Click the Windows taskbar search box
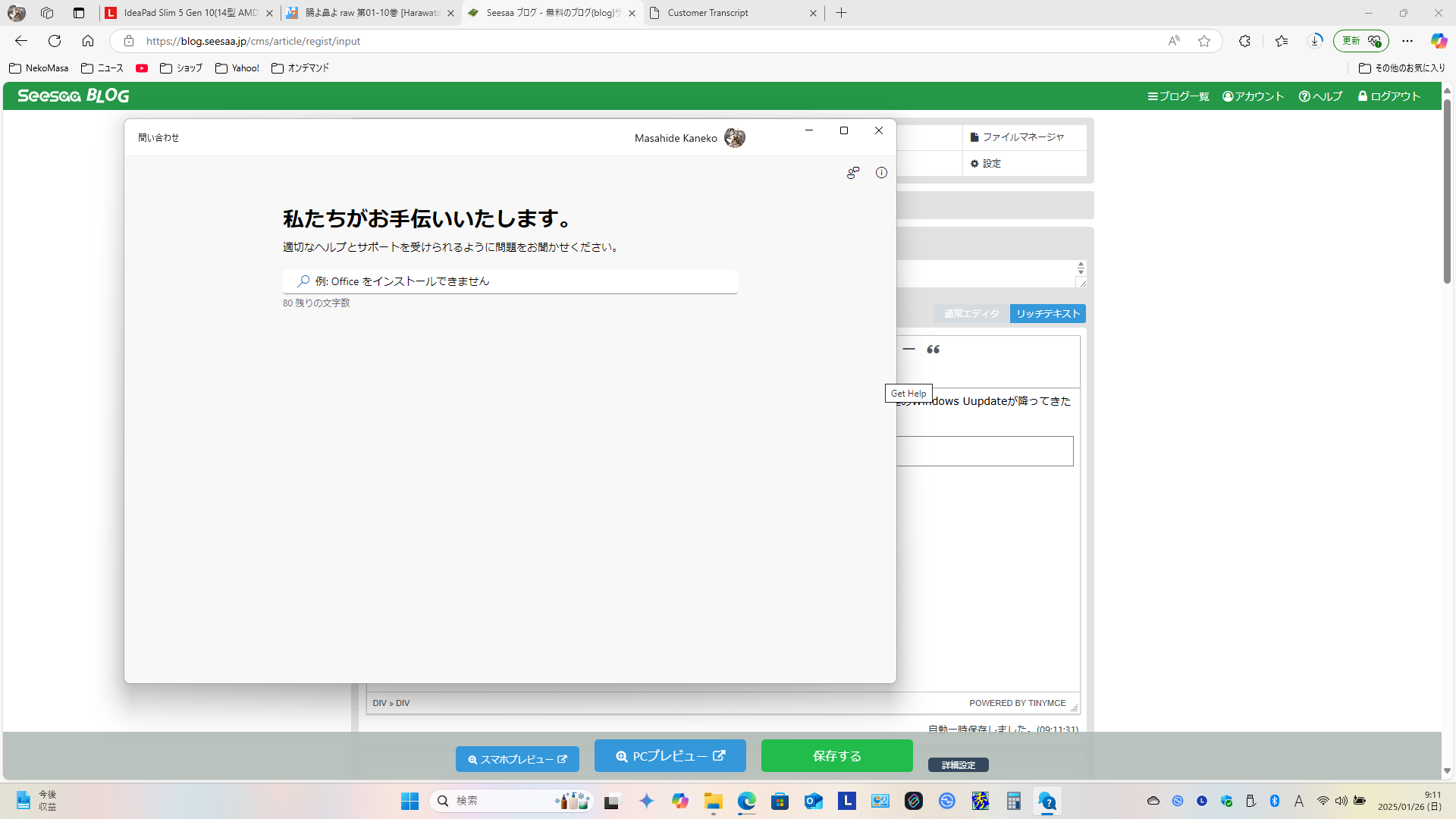The height and width of the screenshot is (819, 1456). point(512,801)
